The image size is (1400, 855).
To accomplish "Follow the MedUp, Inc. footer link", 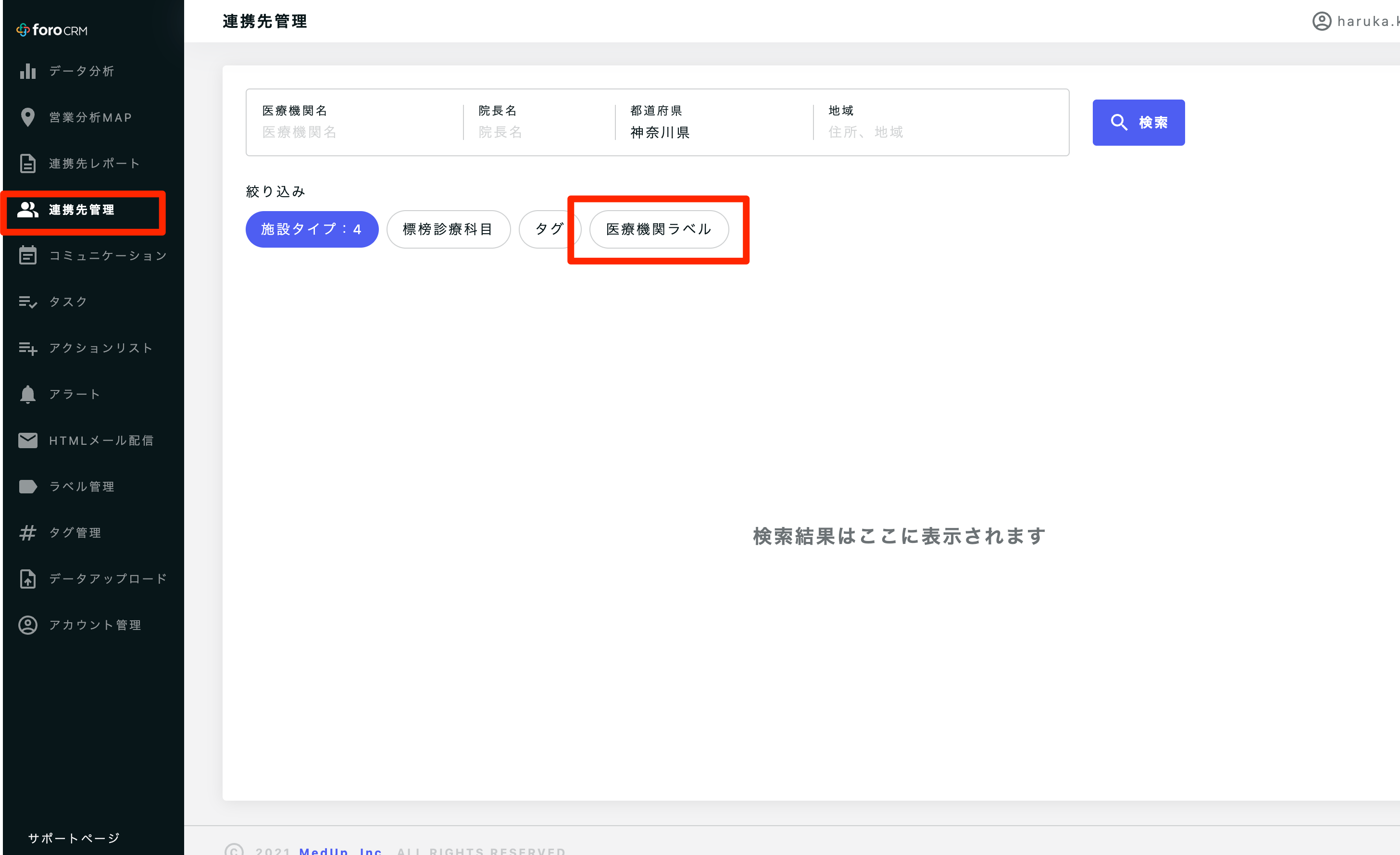I will tap(340, 851).
